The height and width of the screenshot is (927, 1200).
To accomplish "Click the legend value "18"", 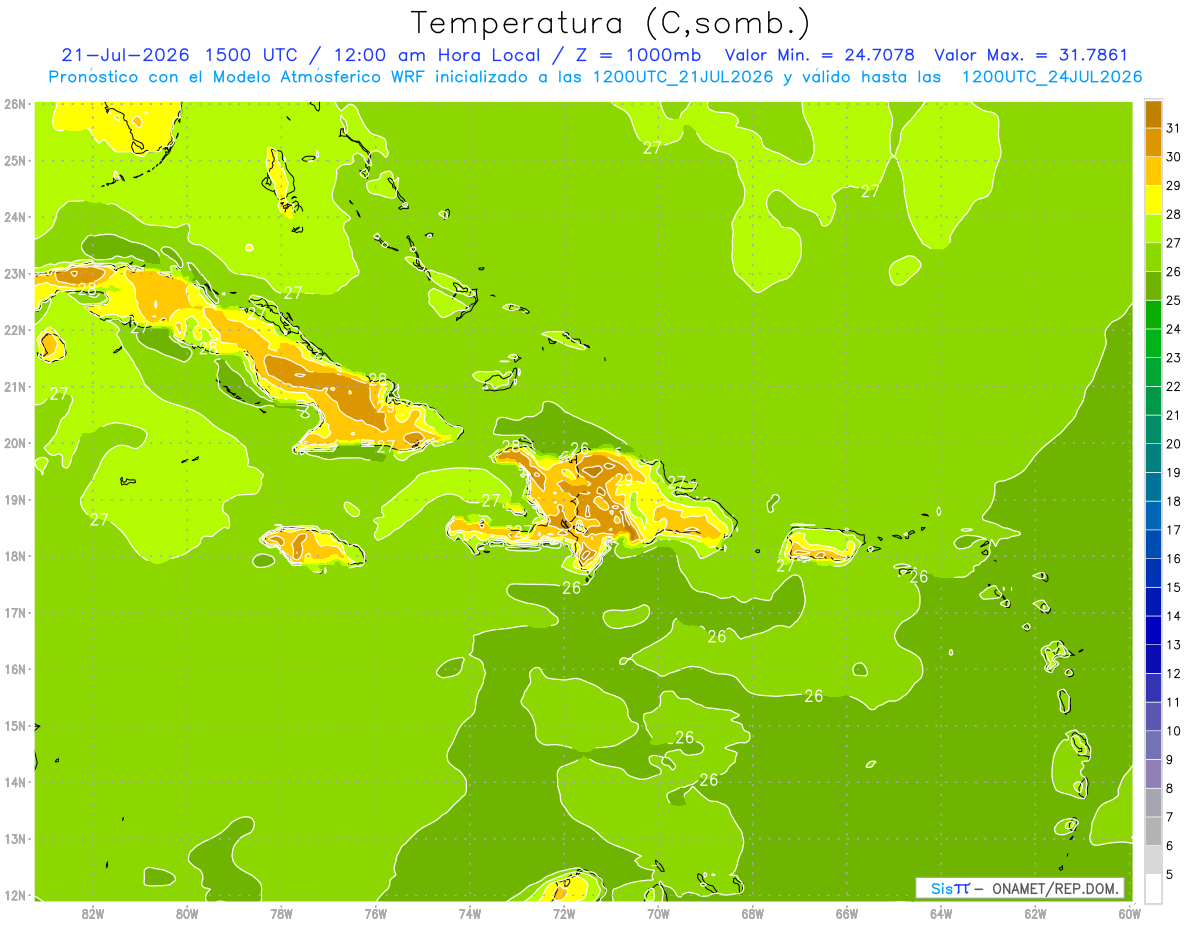I will [x=1174, y=501].
